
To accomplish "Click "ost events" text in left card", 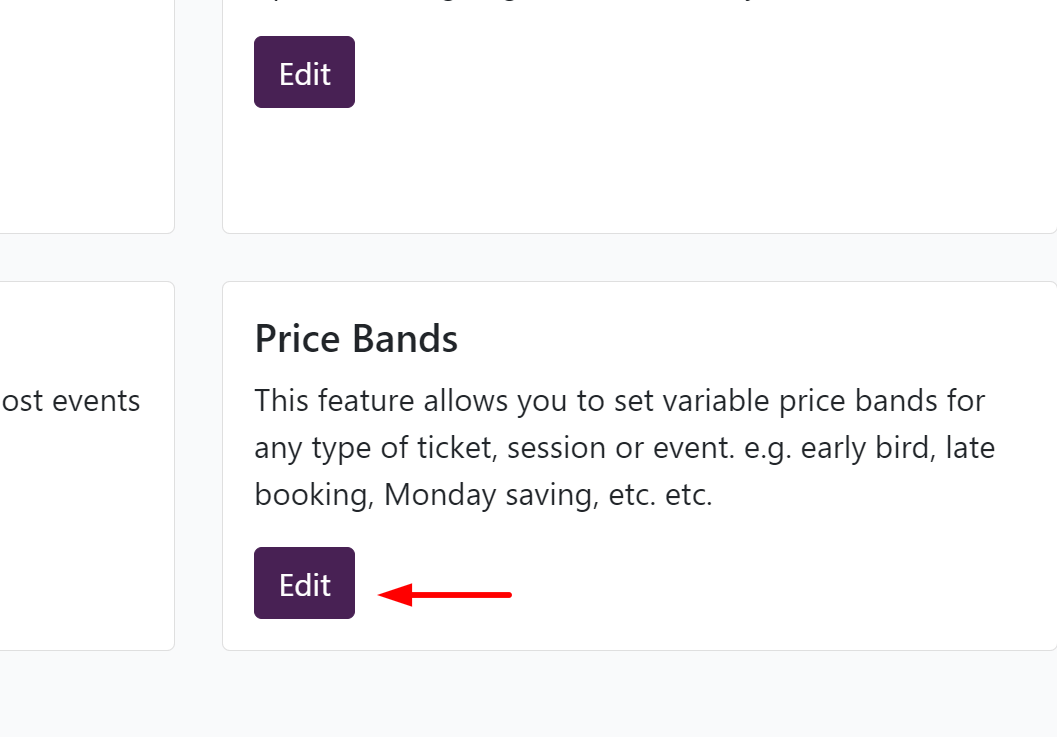I will [70, 401].
